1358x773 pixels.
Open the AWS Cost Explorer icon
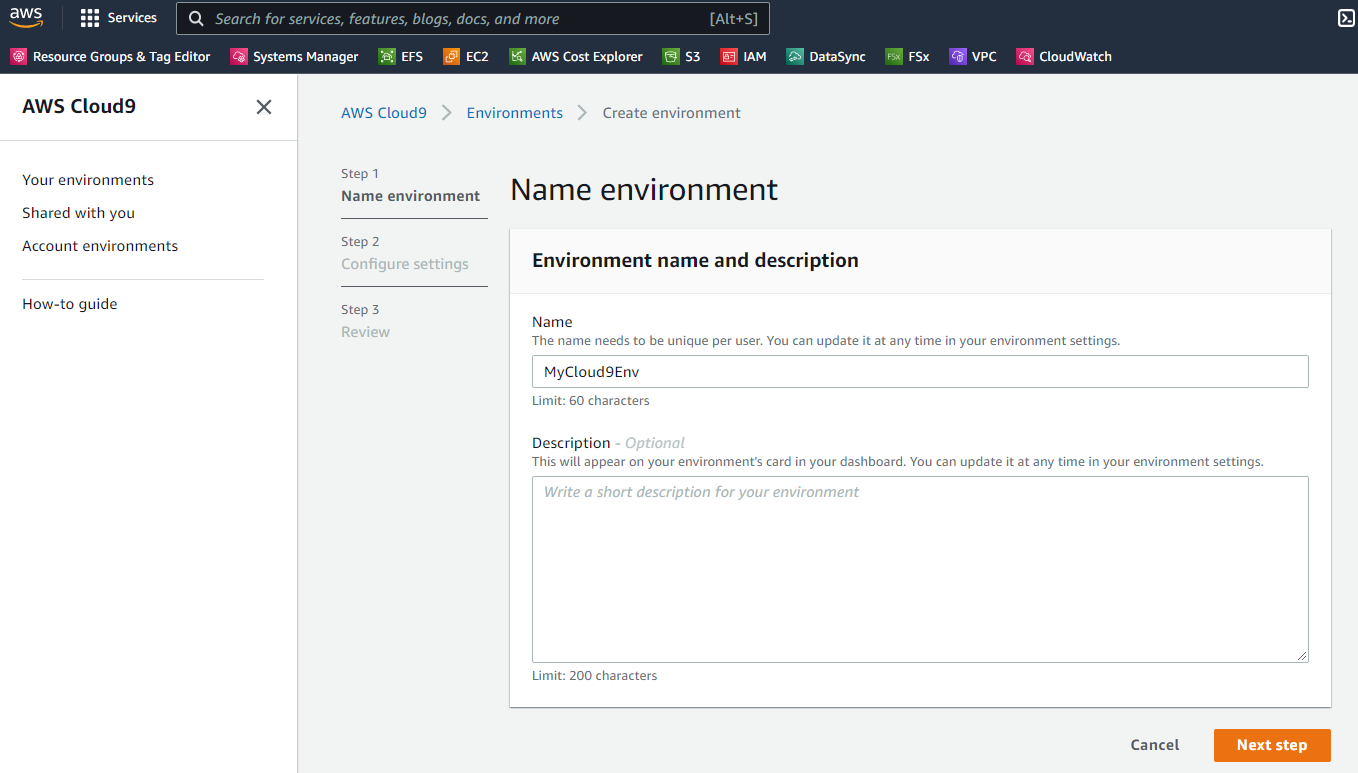[x=517, y=57]
